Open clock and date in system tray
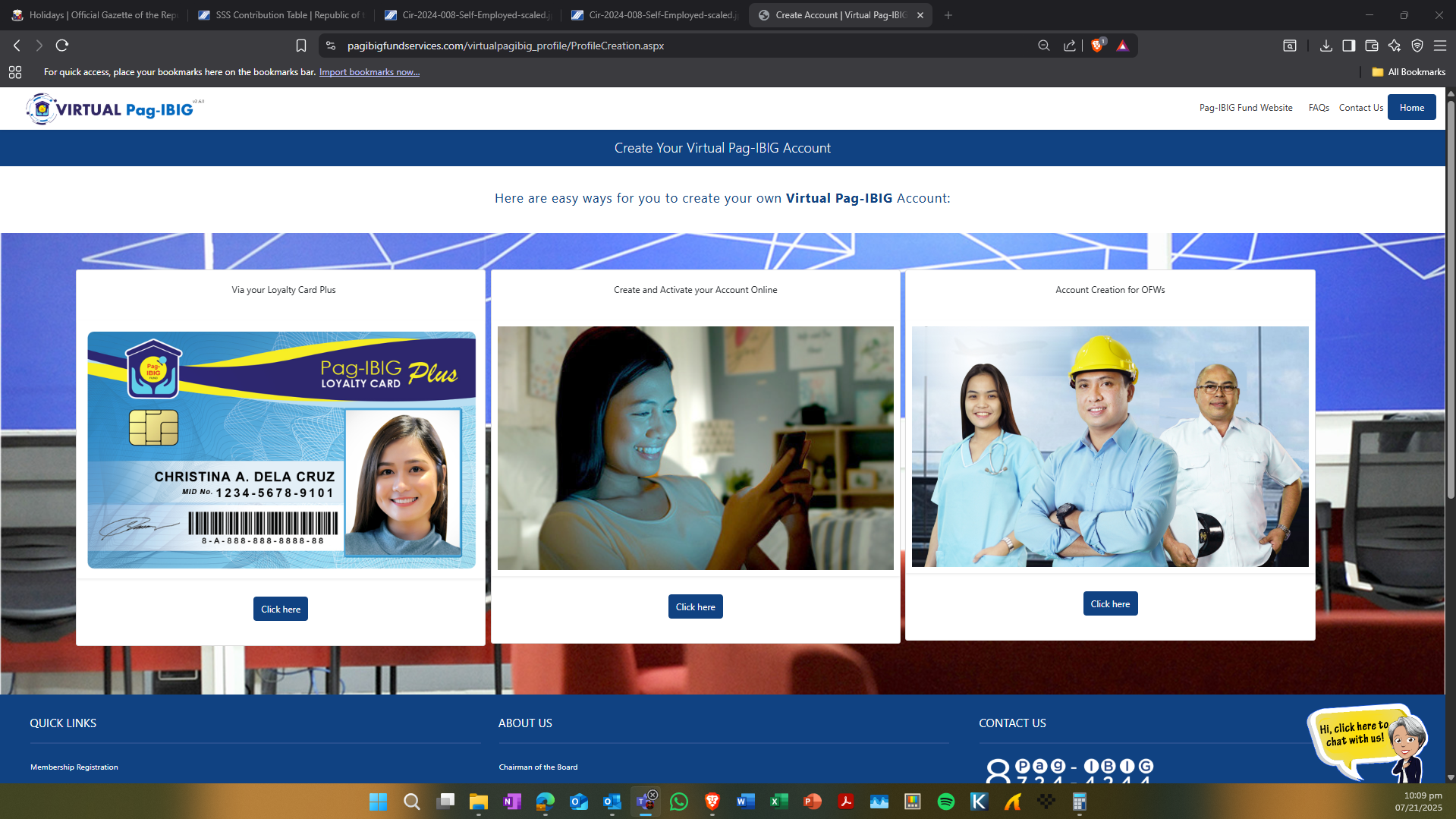Image resolution: width=1456 pixels, height=819 pixels. coord(1419,802)
